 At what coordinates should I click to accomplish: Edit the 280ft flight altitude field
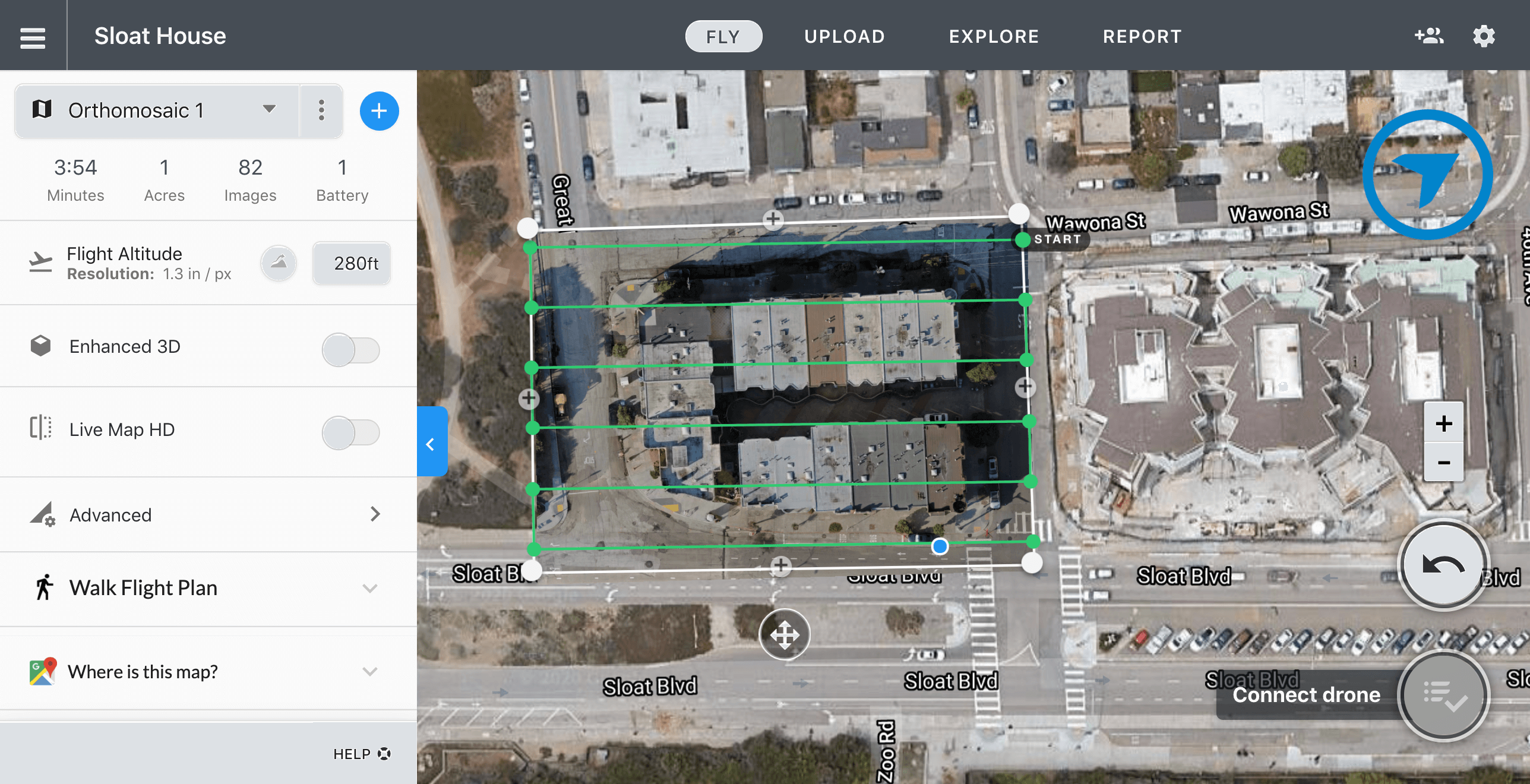click(x=352, y=263)
